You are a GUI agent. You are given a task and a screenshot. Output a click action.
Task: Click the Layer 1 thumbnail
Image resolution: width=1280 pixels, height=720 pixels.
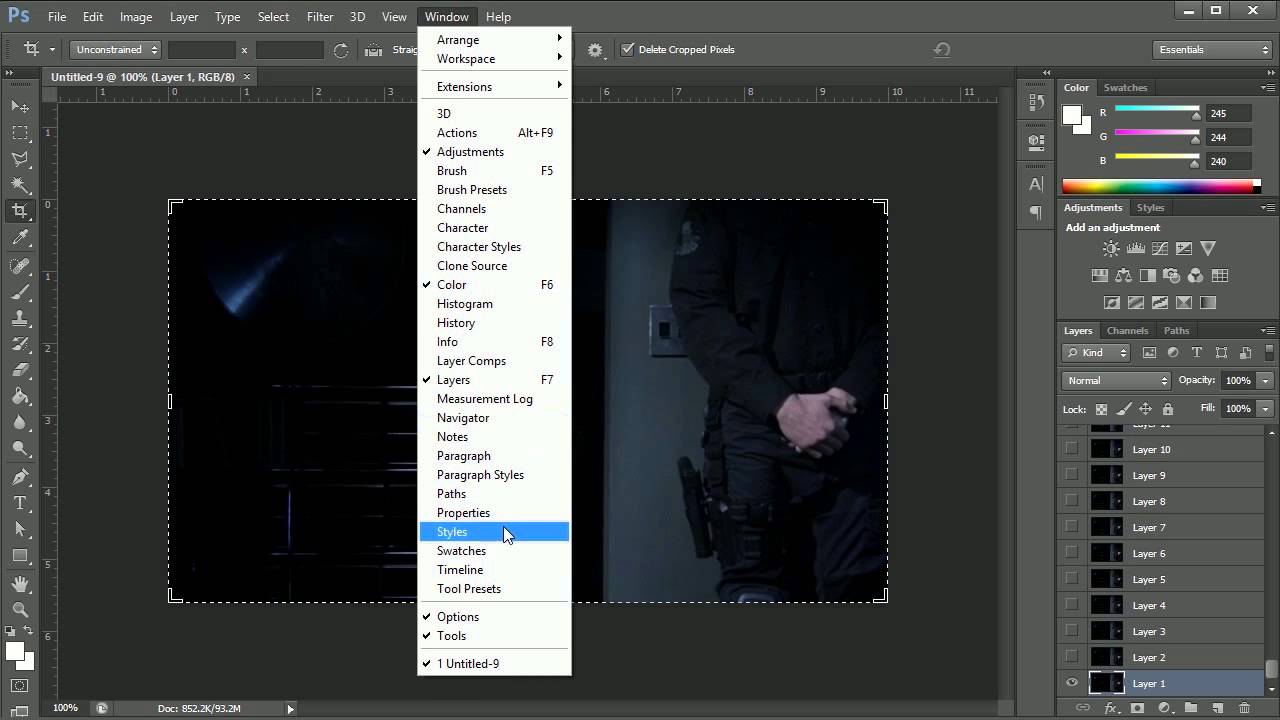pyautogui.click(x=1106, y=683)
